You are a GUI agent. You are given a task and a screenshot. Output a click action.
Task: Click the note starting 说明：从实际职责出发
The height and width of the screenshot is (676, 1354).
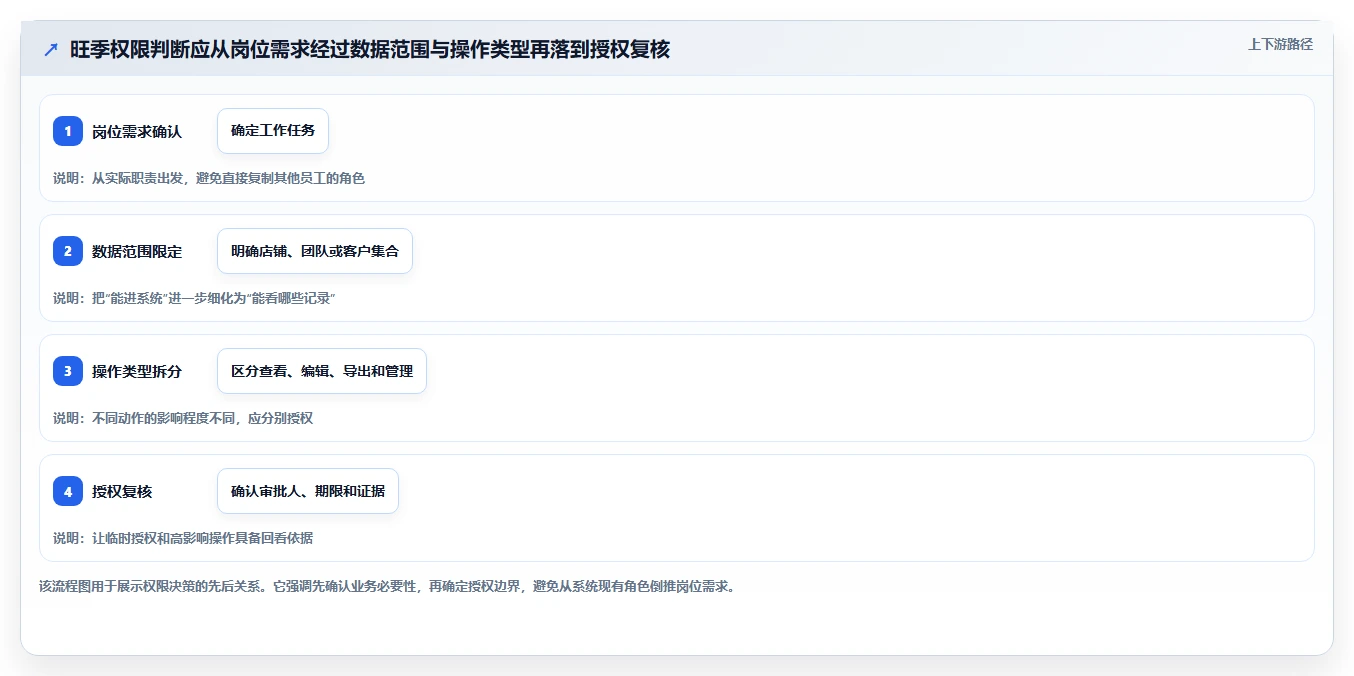pos(209,178)
